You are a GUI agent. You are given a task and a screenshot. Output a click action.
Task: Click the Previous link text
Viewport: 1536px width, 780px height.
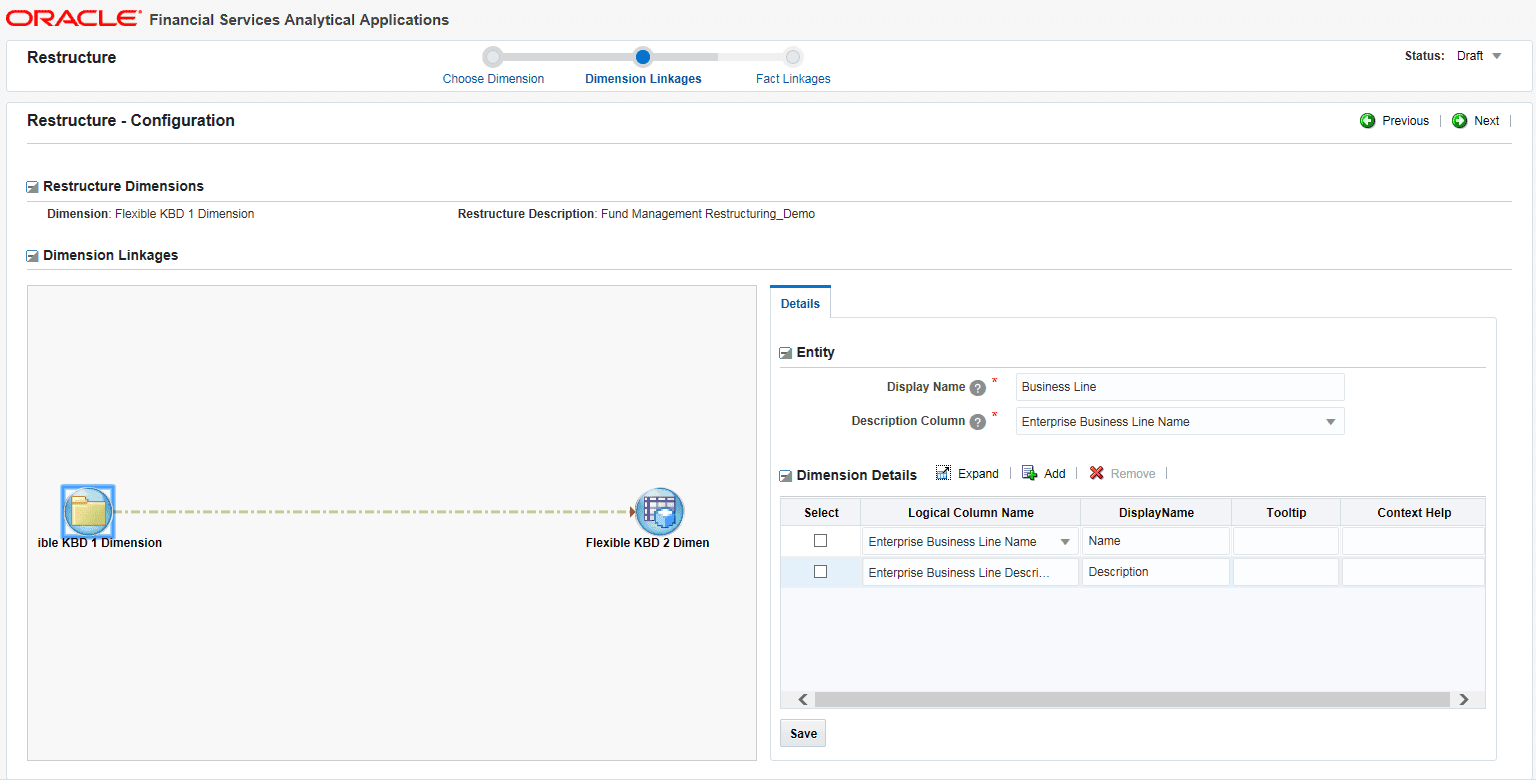click(x=1405, y=121)
